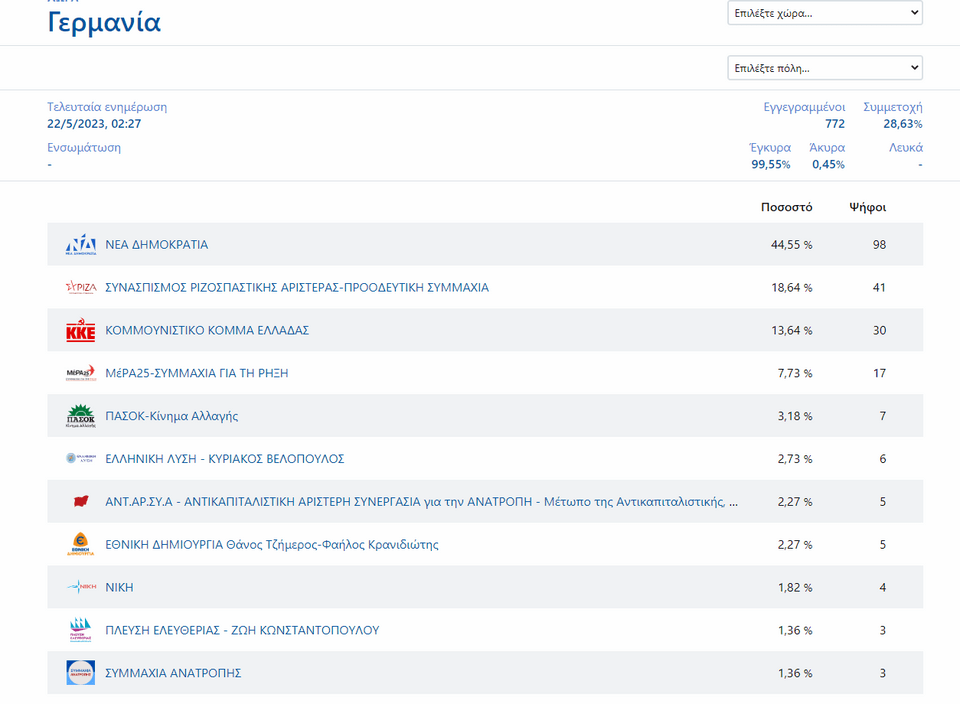
Task: Click ANT.AR.SY.A's 2,27 % percentage
Action: [x=795, y=501]
